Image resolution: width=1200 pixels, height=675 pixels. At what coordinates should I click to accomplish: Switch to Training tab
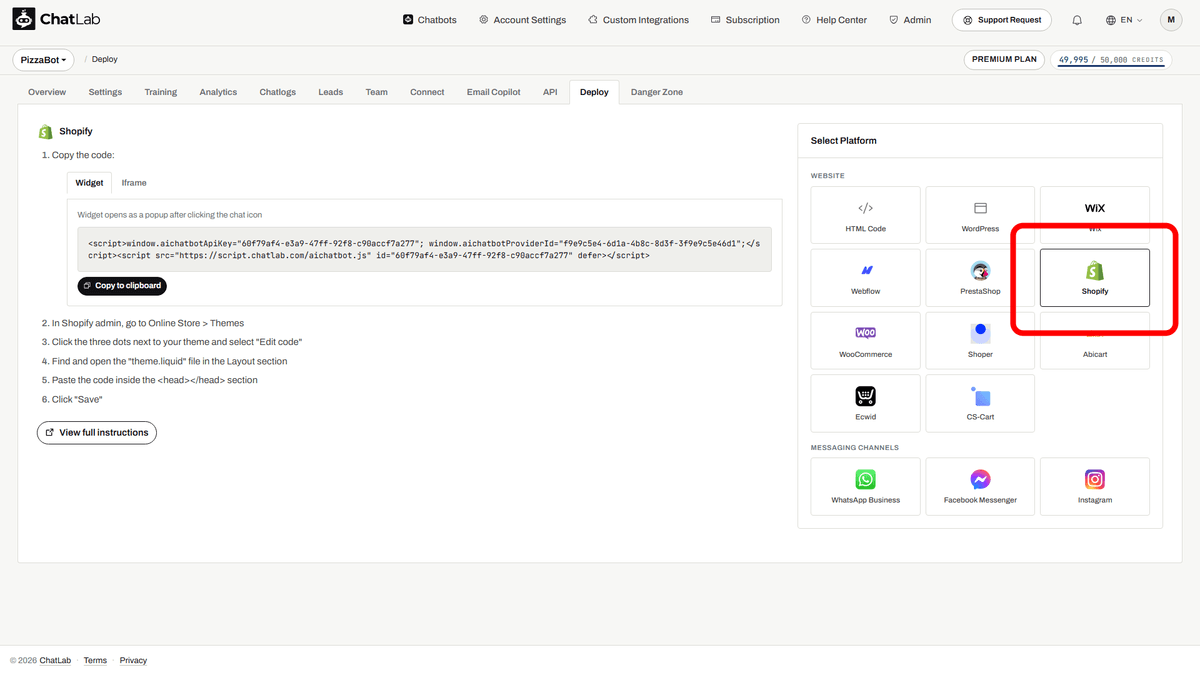[160, 92]
